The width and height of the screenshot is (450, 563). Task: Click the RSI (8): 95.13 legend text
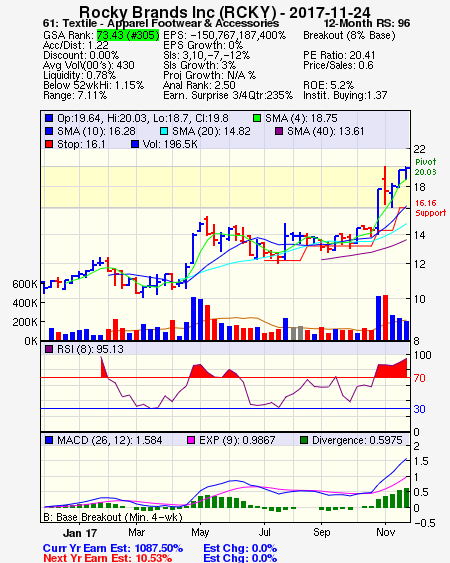pos(90,349)
